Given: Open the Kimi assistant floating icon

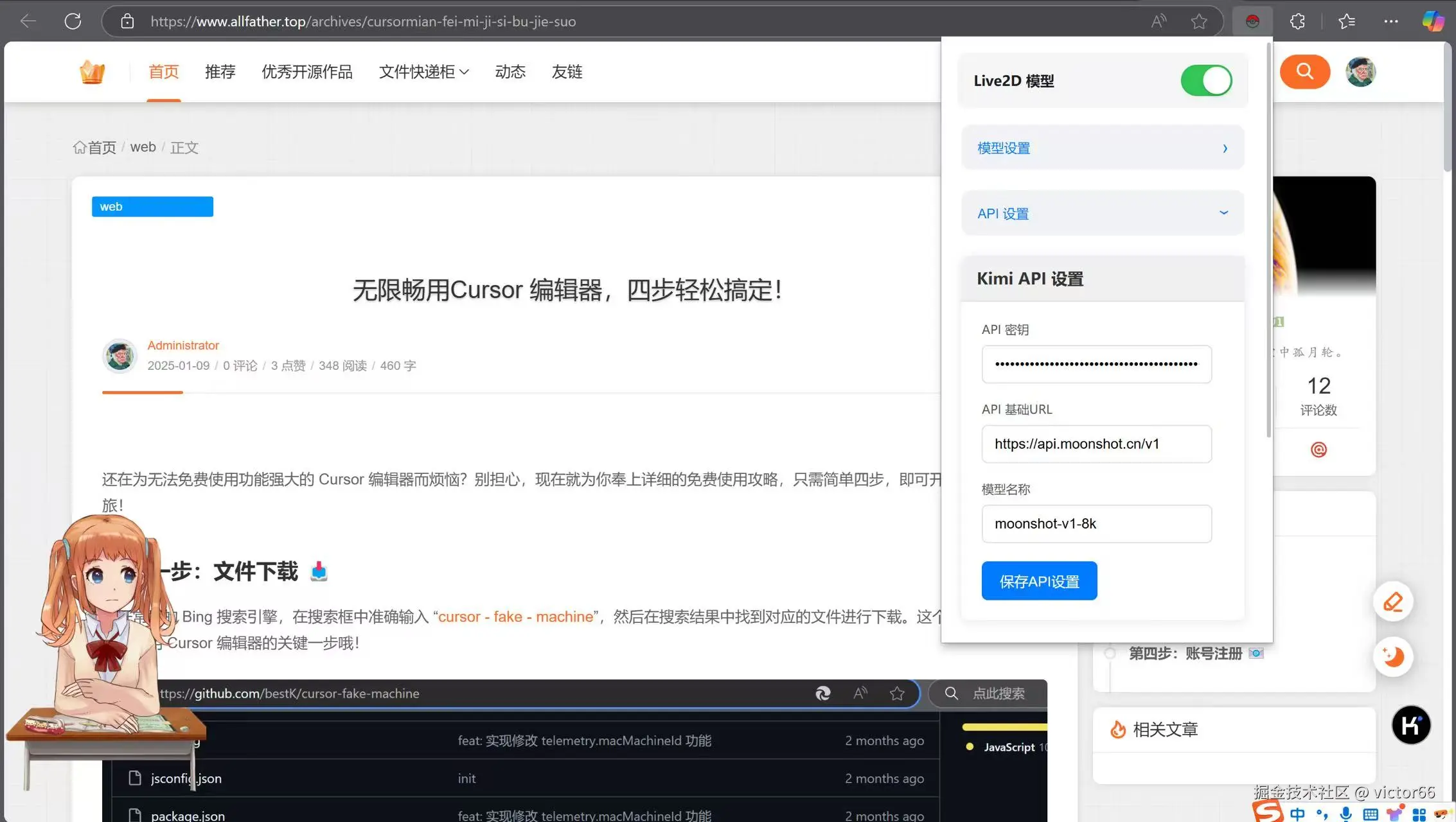Looking at the screenshot, I should [1411, 724].
